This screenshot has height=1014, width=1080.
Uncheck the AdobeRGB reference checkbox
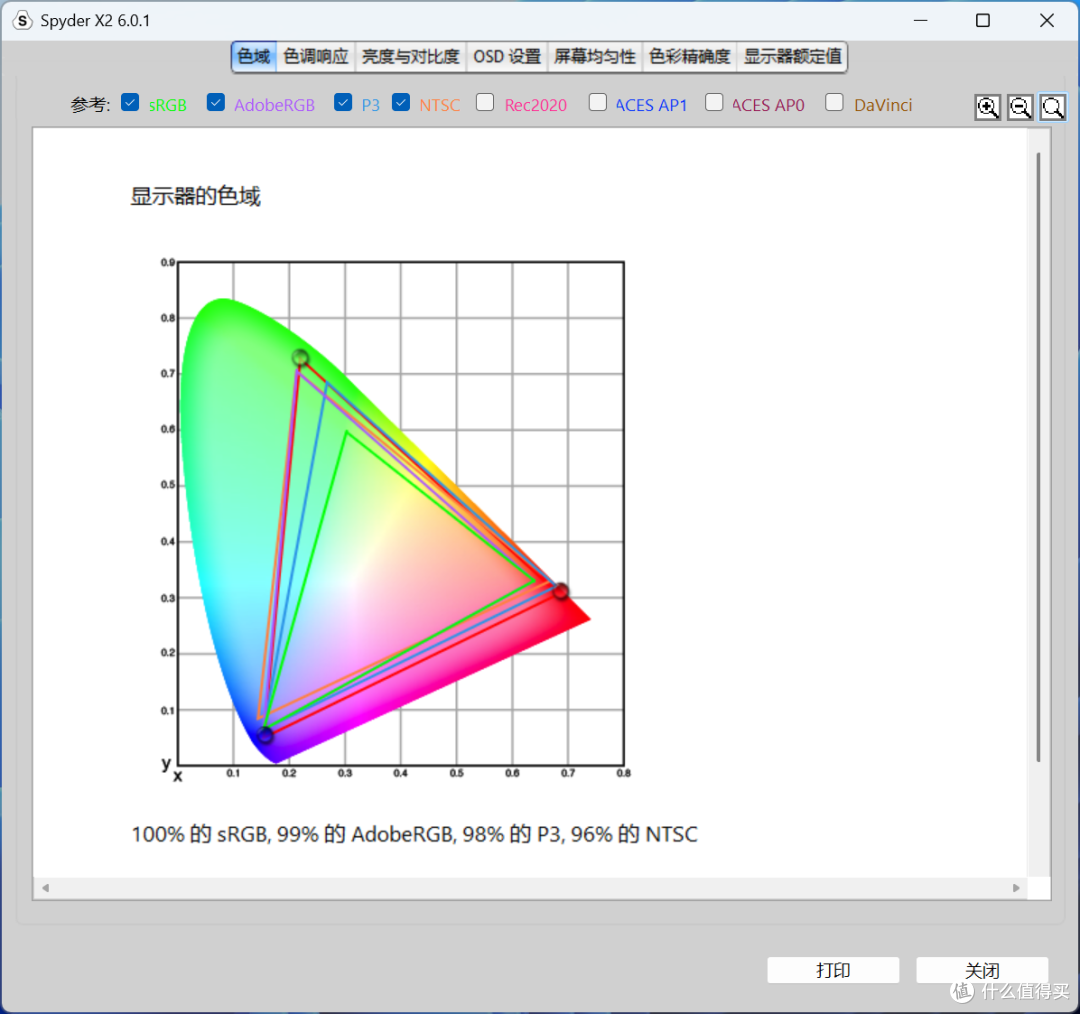216,102
